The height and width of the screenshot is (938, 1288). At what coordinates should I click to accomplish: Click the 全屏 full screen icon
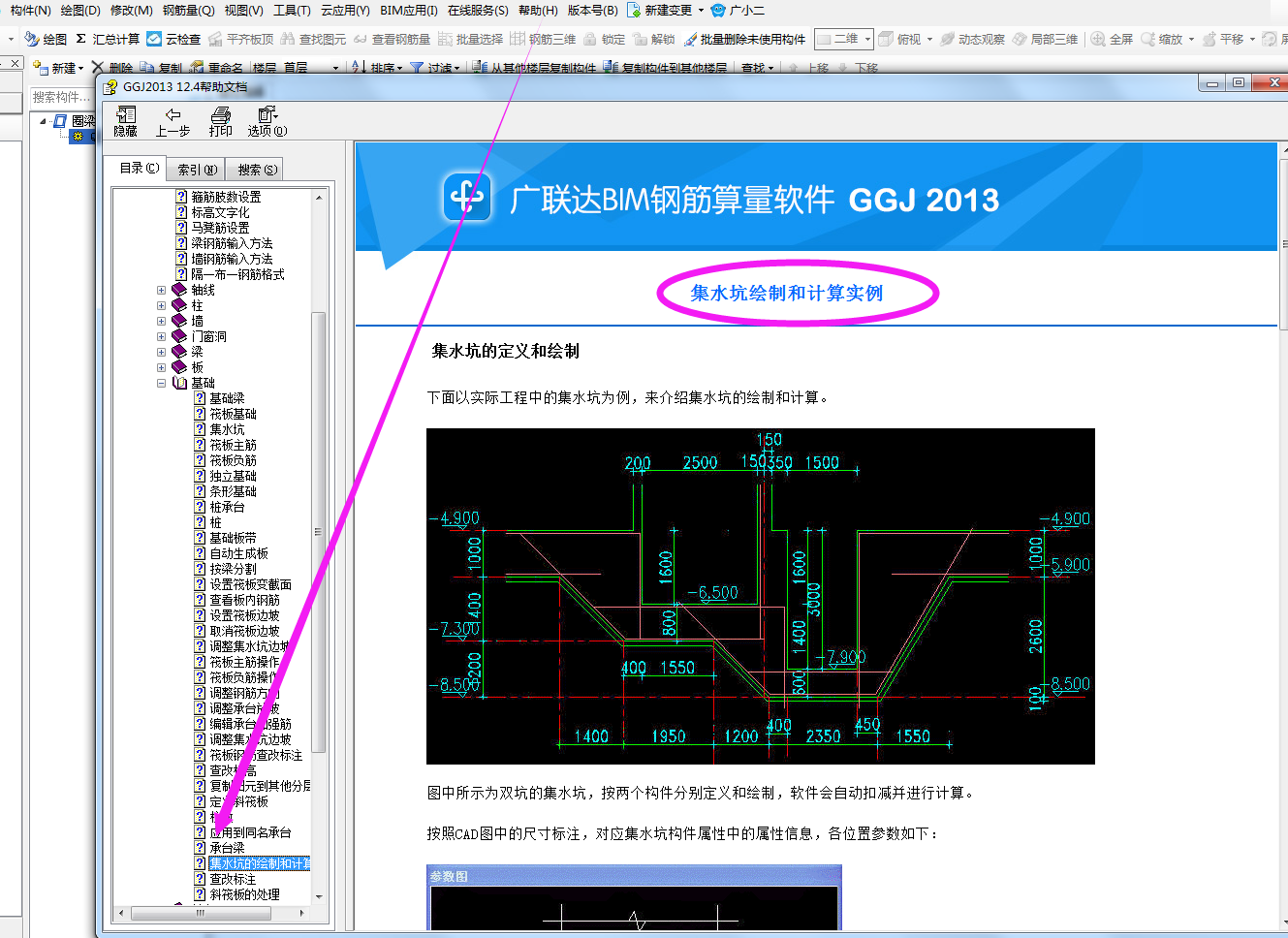(1098, 39)
